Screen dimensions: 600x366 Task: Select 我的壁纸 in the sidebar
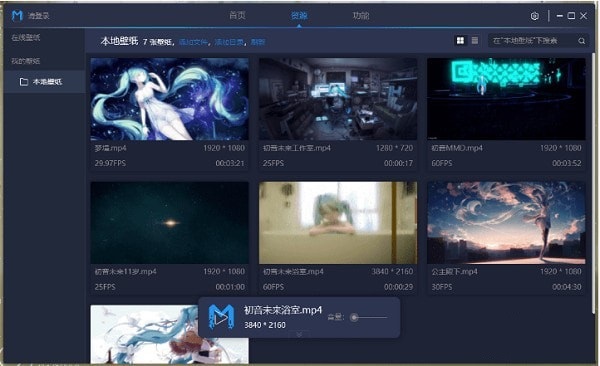pos(26,61)
